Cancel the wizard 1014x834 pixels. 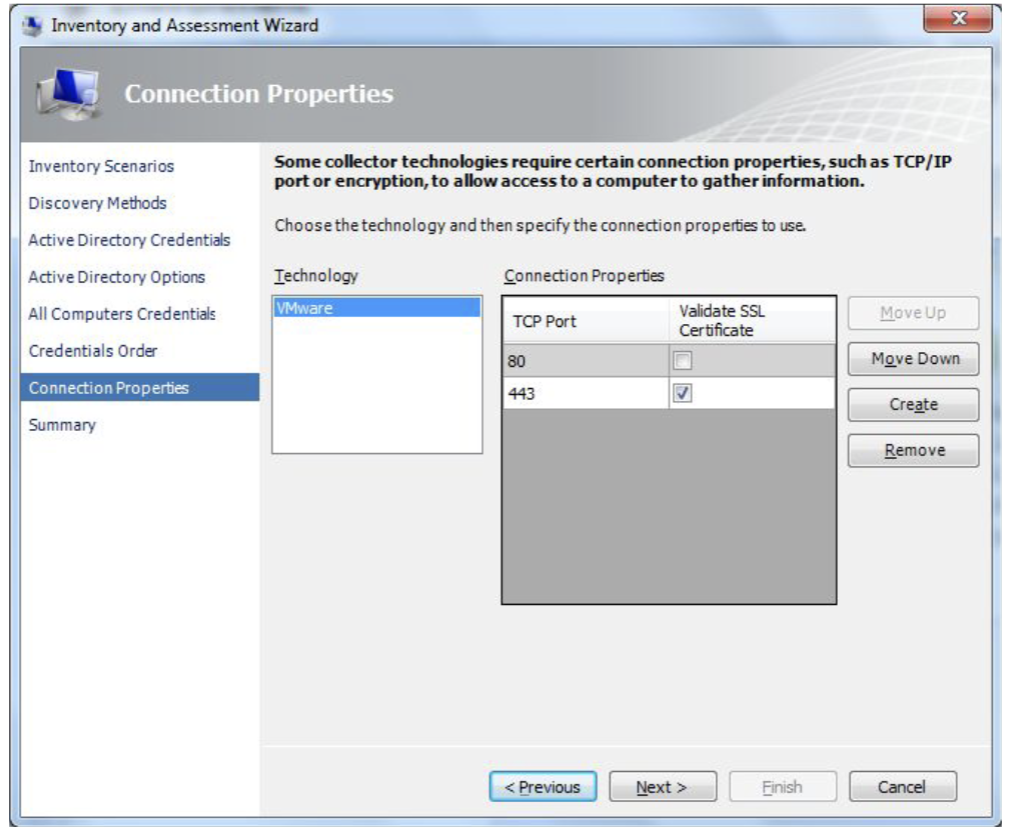(902, 787)
